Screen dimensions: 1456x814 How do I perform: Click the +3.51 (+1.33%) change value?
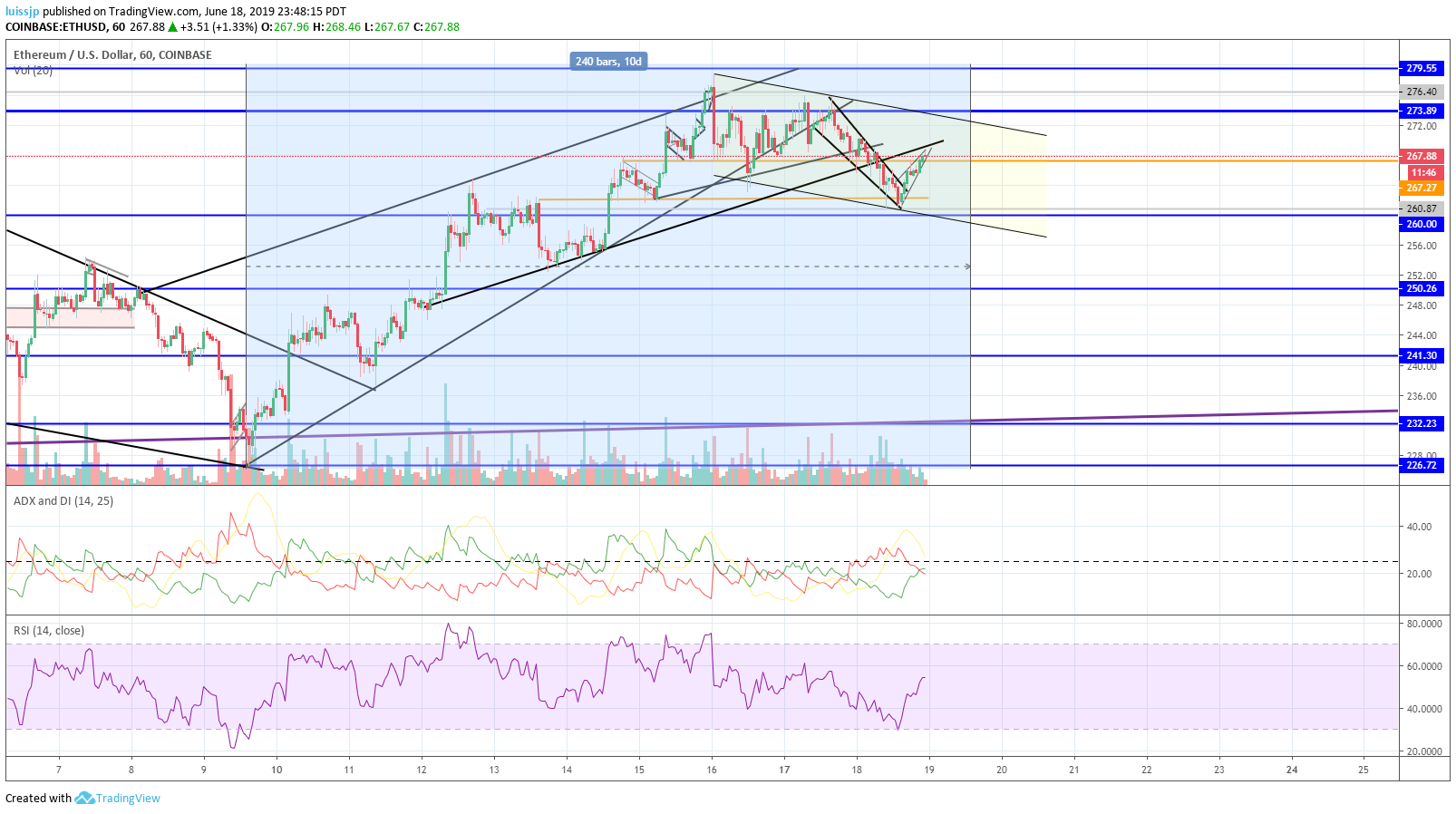(218, 27)
